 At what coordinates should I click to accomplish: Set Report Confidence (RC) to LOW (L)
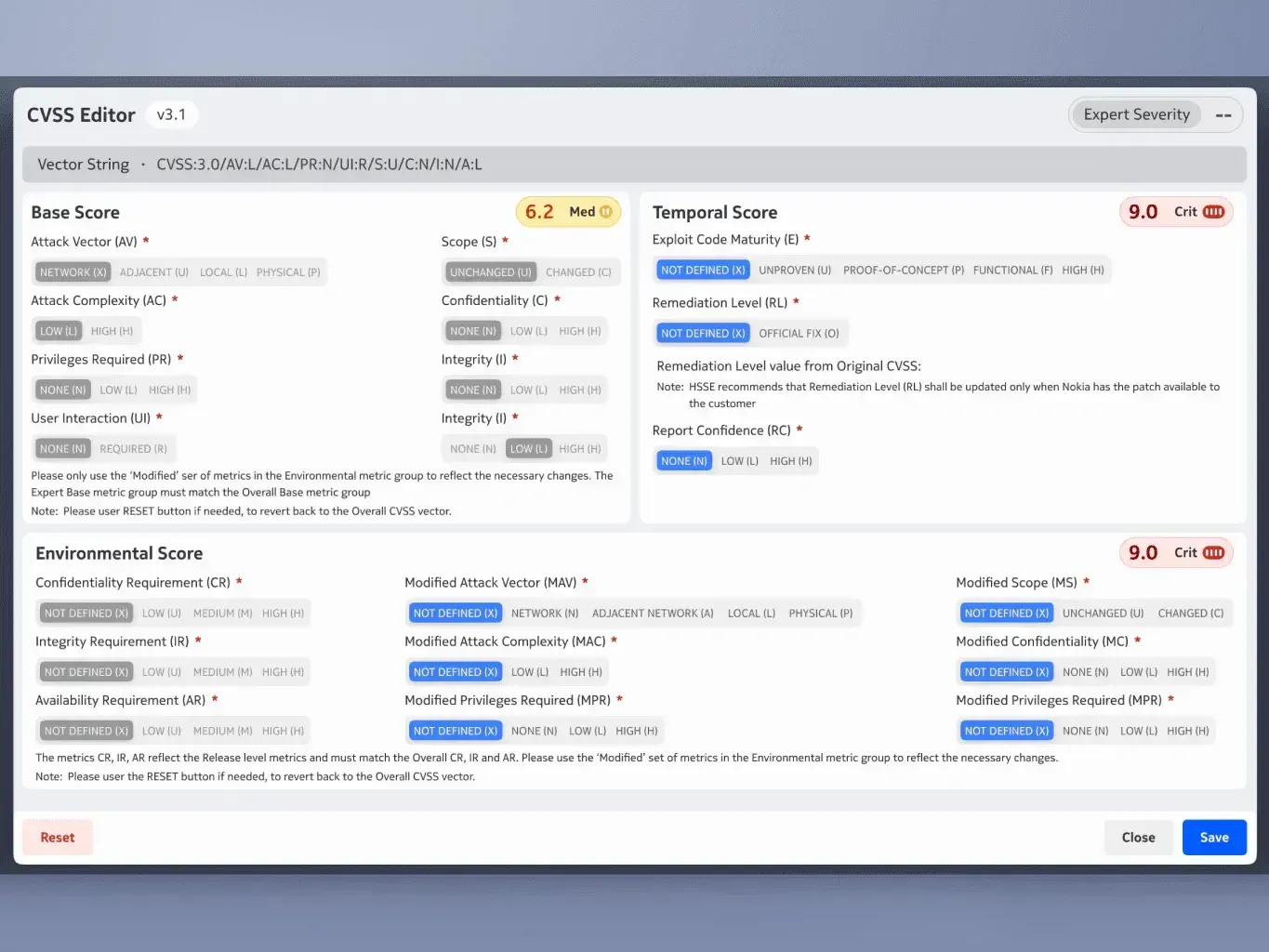[x=740, y=461]
